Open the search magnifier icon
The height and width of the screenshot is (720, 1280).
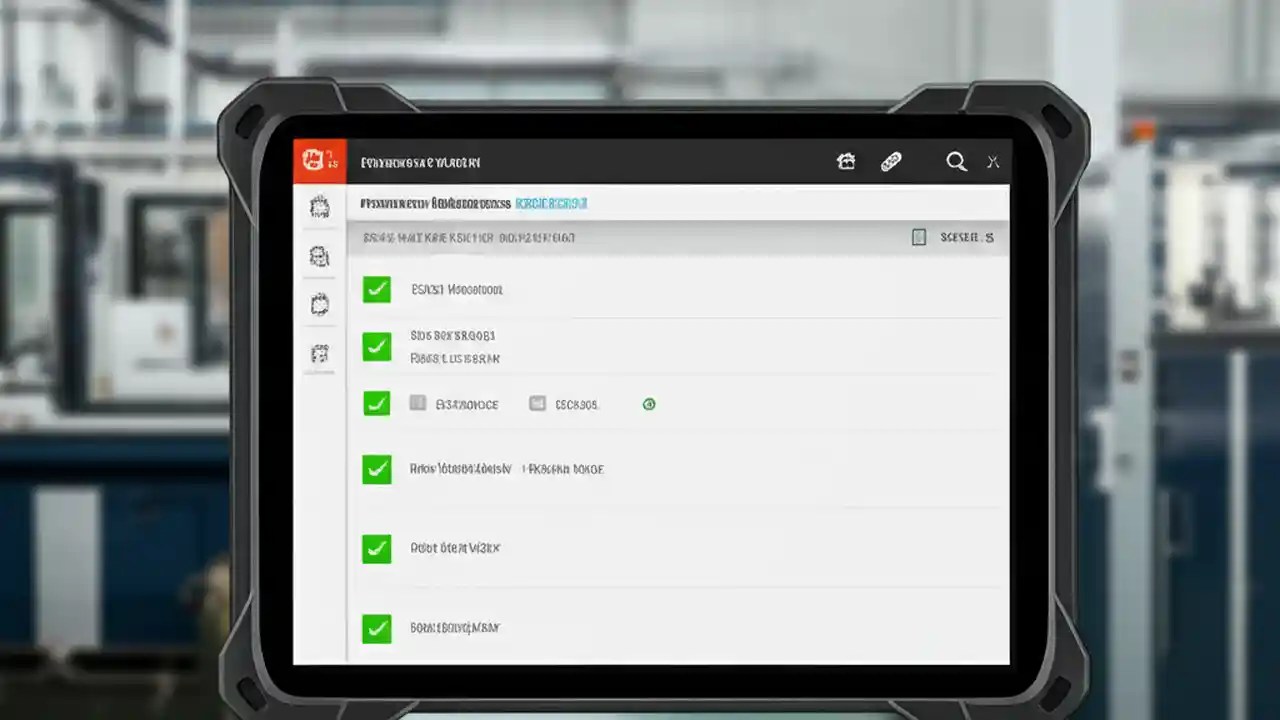point(956,161)
